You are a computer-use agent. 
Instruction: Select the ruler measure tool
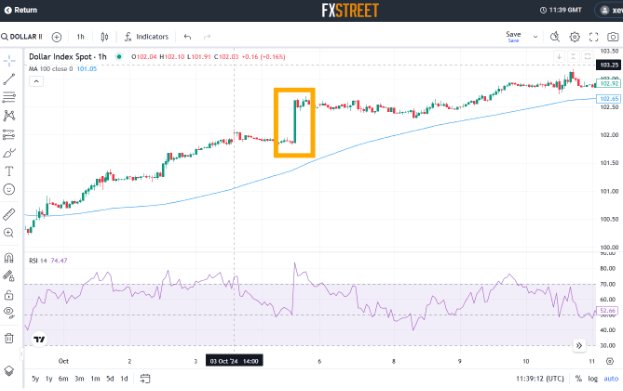[x=9, y=214]
